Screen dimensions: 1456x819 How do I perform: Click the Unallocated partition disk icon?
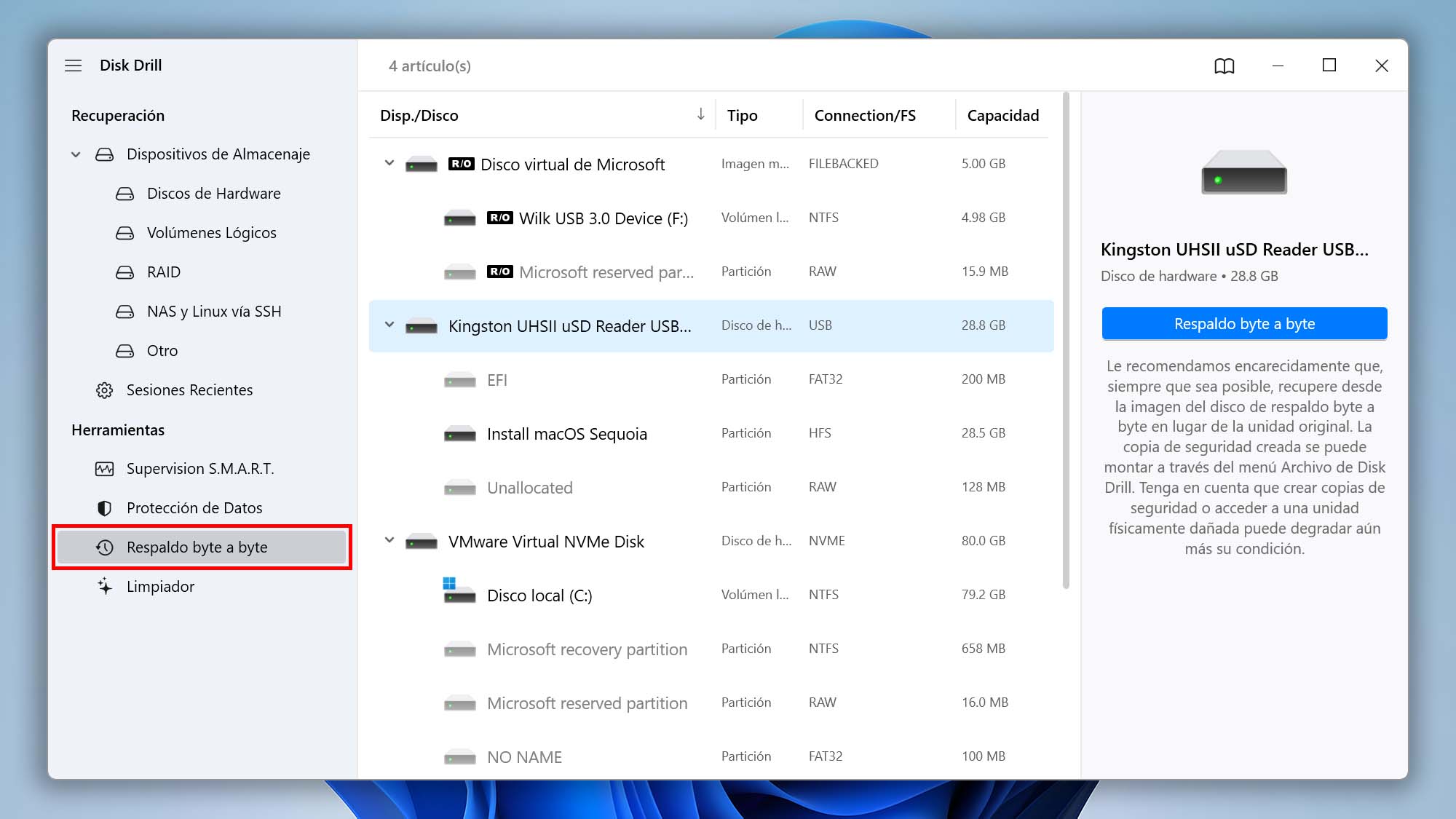pyautogui.click(x=460, y=488)
